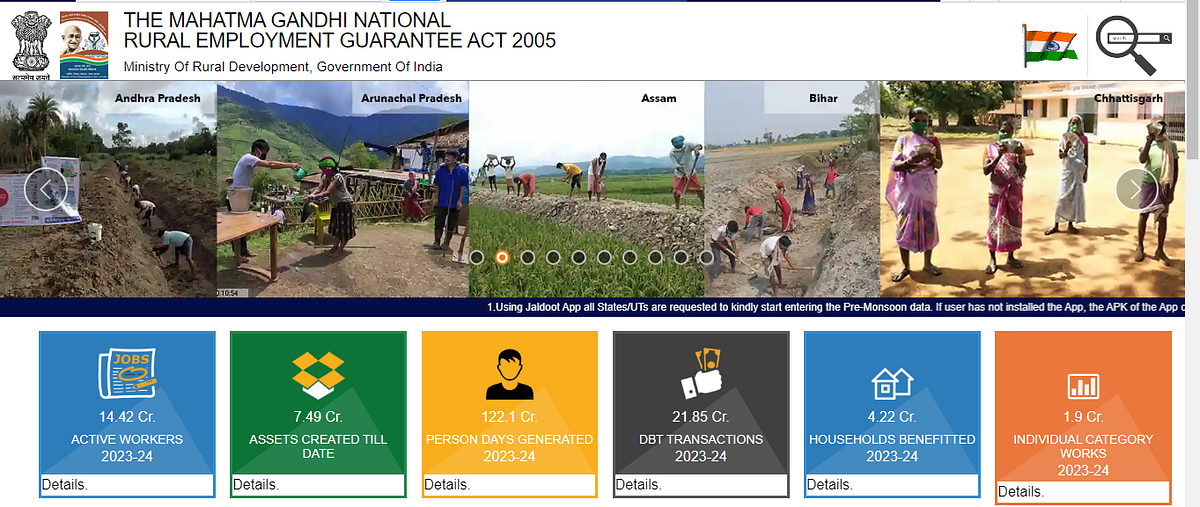Click the HOUSEHOLDS BENEFITTED 2023-24 label

tap(892, 448)
